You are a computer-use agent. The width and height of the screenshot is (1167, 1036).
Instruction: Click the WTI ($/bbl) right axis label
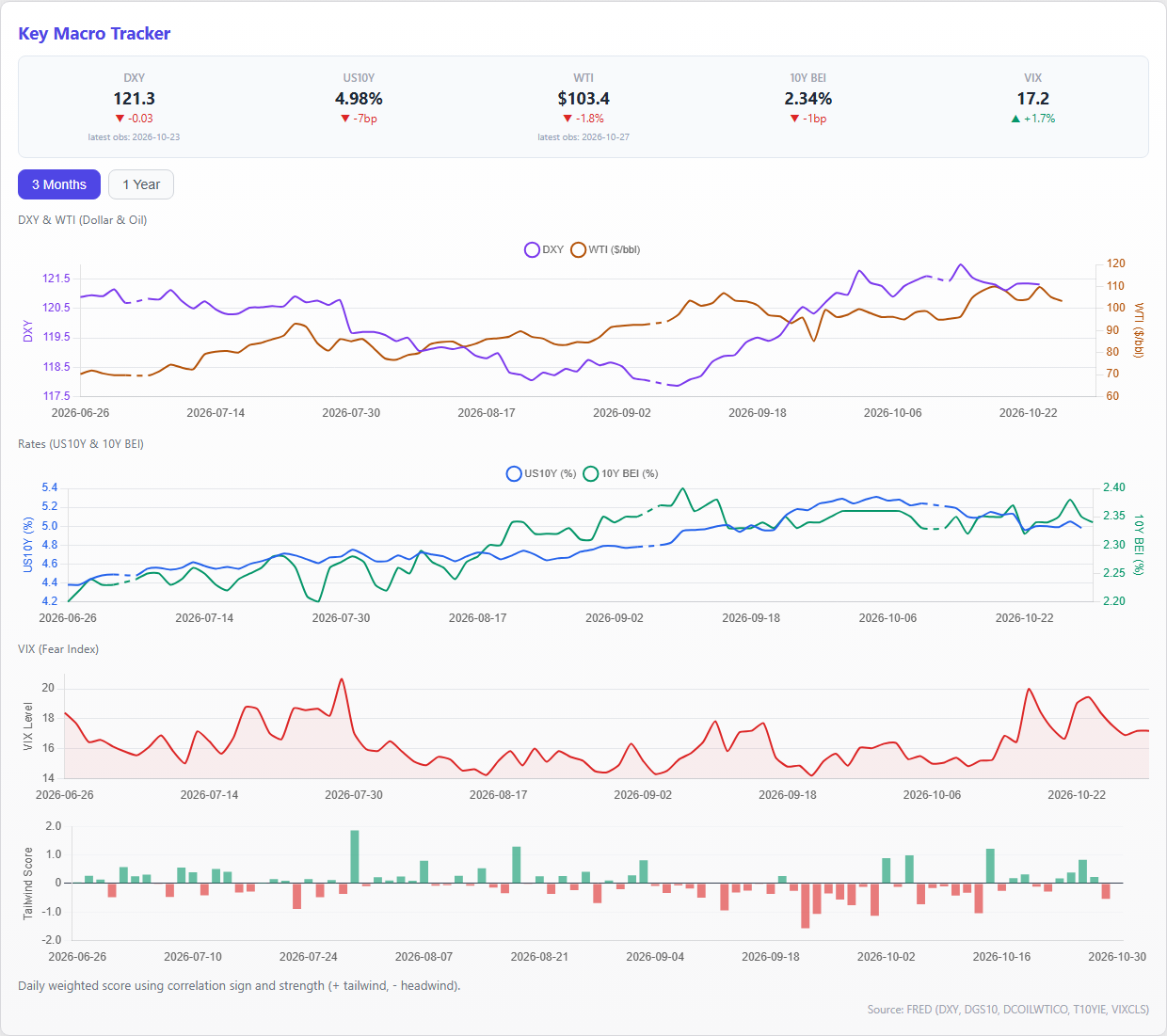click(x=1139, y=330)
